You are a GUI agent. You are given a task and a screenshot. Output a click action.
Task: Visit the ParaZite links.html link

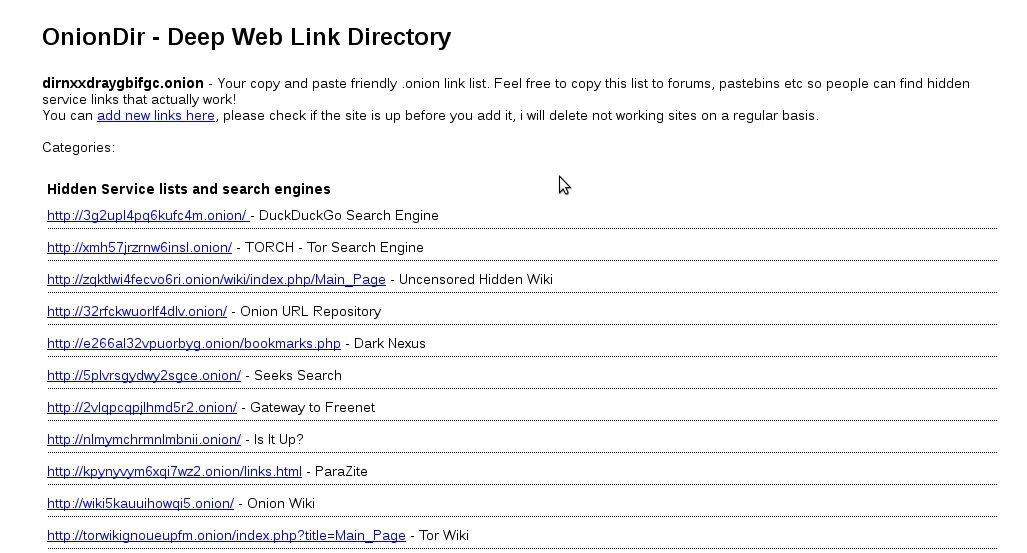pyautogui.click(x=174, y=472)
